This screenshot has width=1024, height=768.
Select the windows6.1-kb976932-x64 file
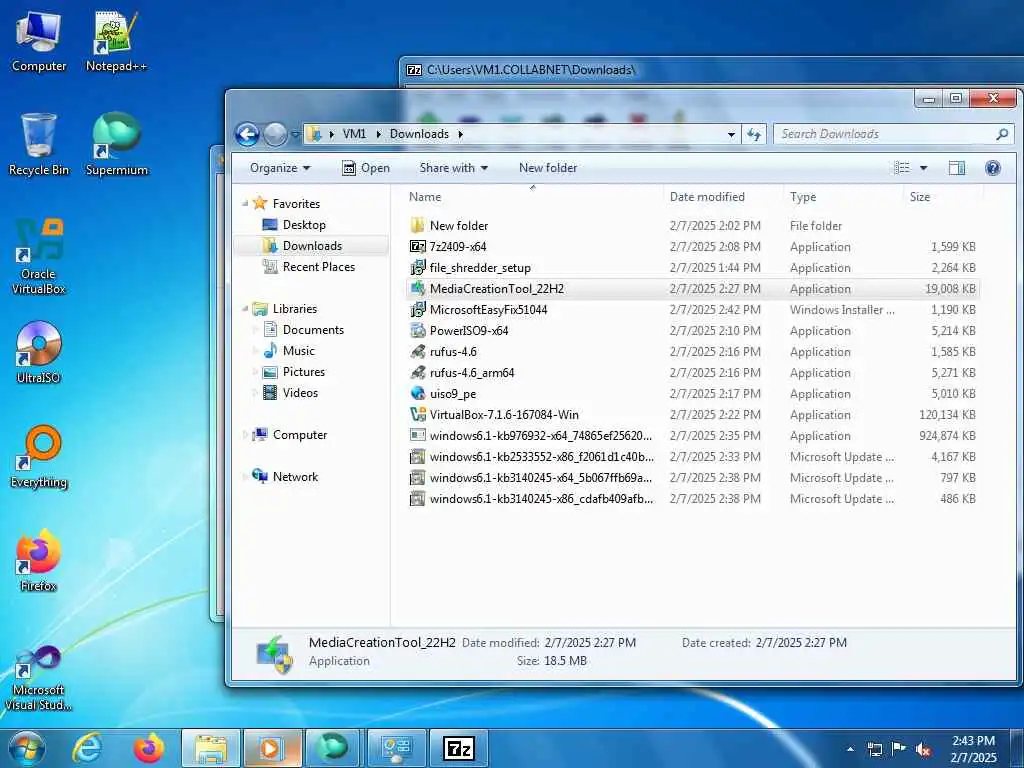(x=692, y=436)
